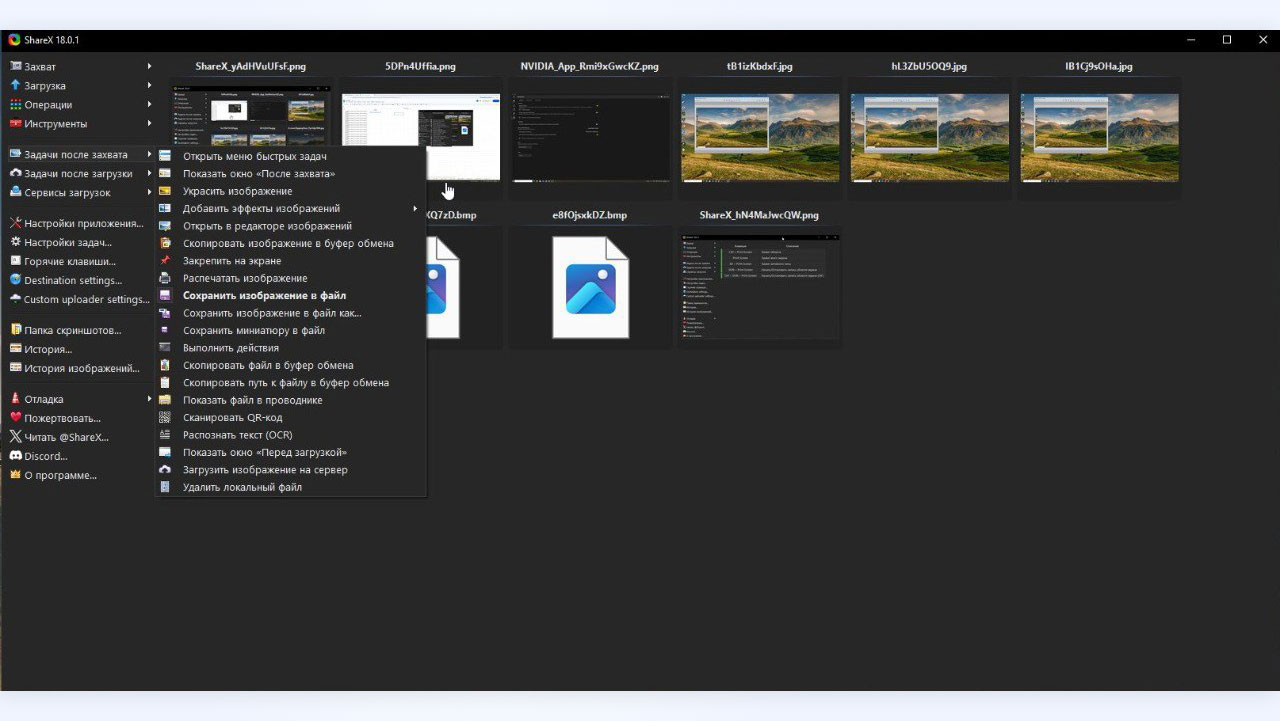This screenshot has height=721, width=1280.
Task: Expand the «Добавить эффекты изображений» submenu arrow
Action: pos(415,209)
